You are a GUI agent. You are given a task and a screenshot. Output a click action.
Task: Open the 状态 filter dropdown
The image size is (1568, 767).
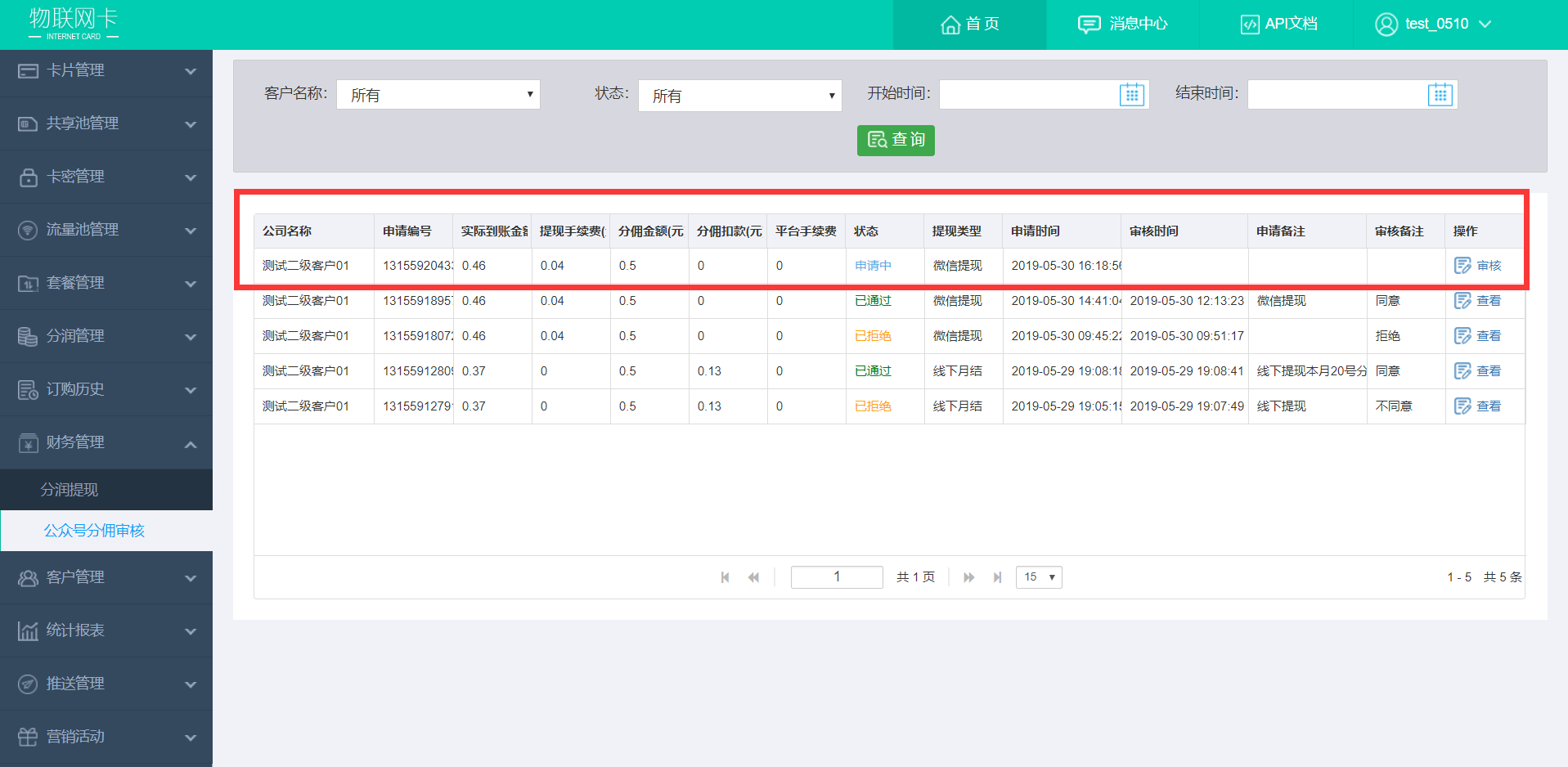[740, 96]
